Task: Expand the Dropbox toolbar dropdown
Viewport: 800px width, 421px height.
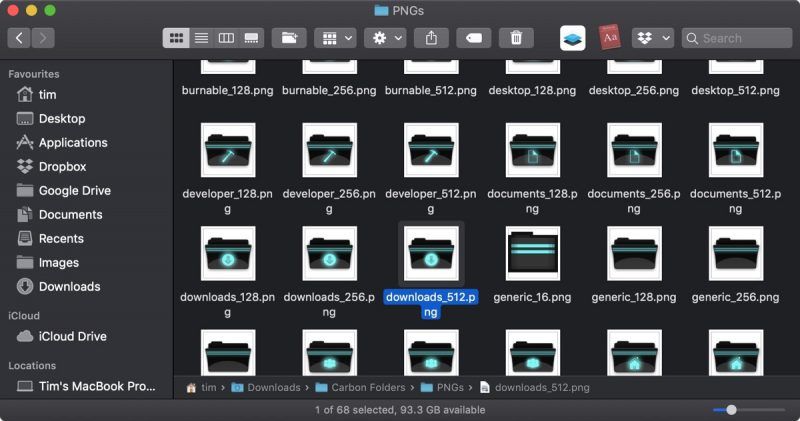Action: point(653,38)
